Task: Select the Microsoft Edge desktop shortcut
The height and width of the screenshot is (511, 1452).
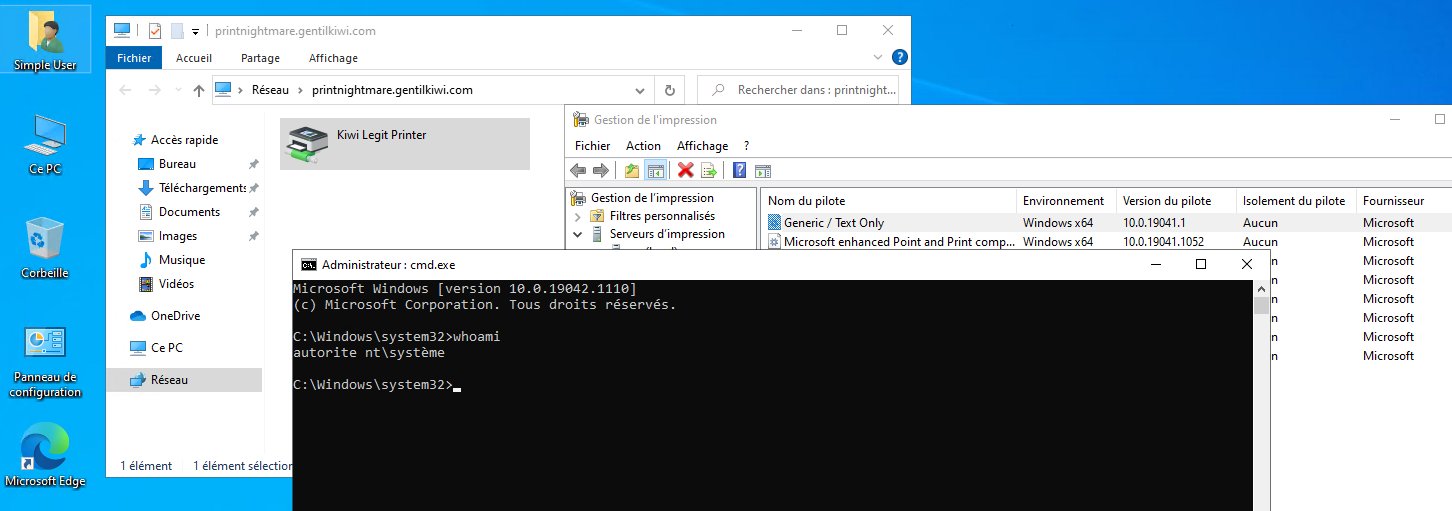Action: tap(45, 455)
